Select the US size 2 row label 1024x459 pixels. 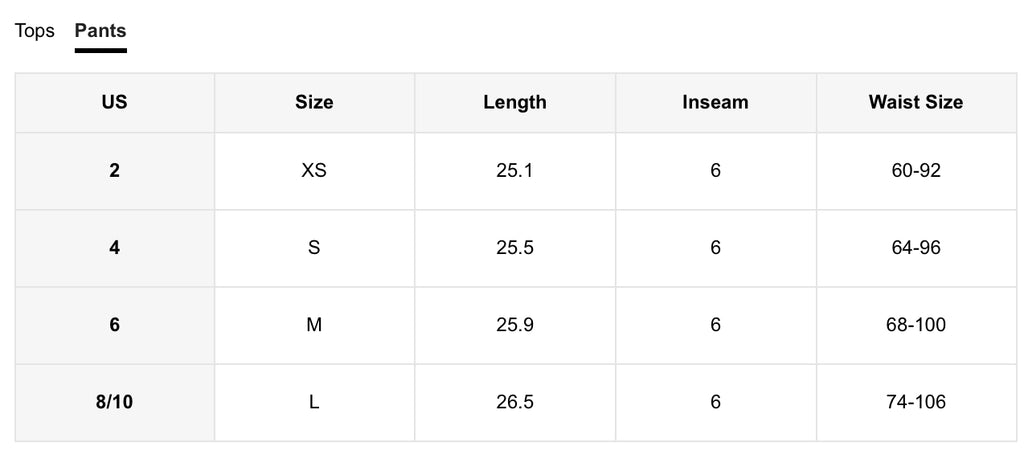(x=114, y=171)
